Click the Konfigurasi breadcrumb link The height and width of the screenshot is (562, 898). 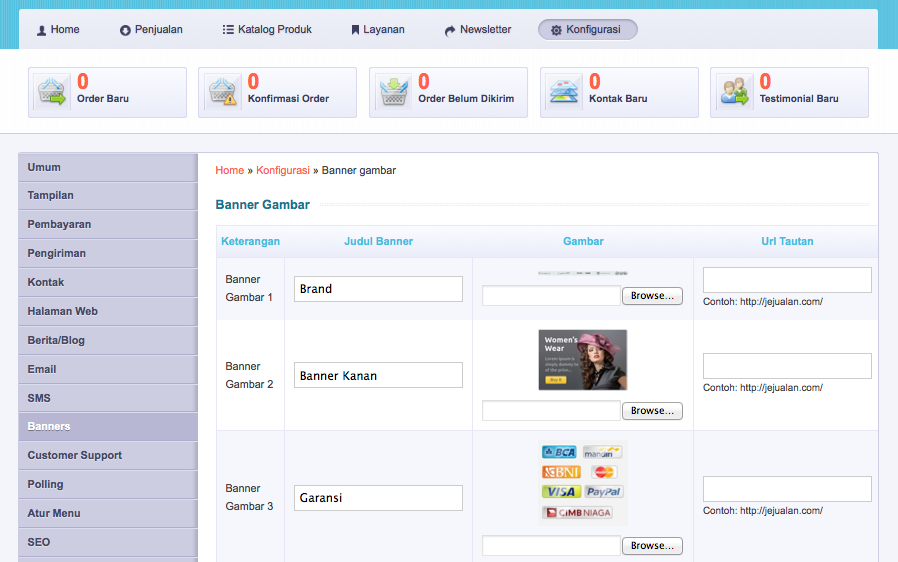(283, 170)
